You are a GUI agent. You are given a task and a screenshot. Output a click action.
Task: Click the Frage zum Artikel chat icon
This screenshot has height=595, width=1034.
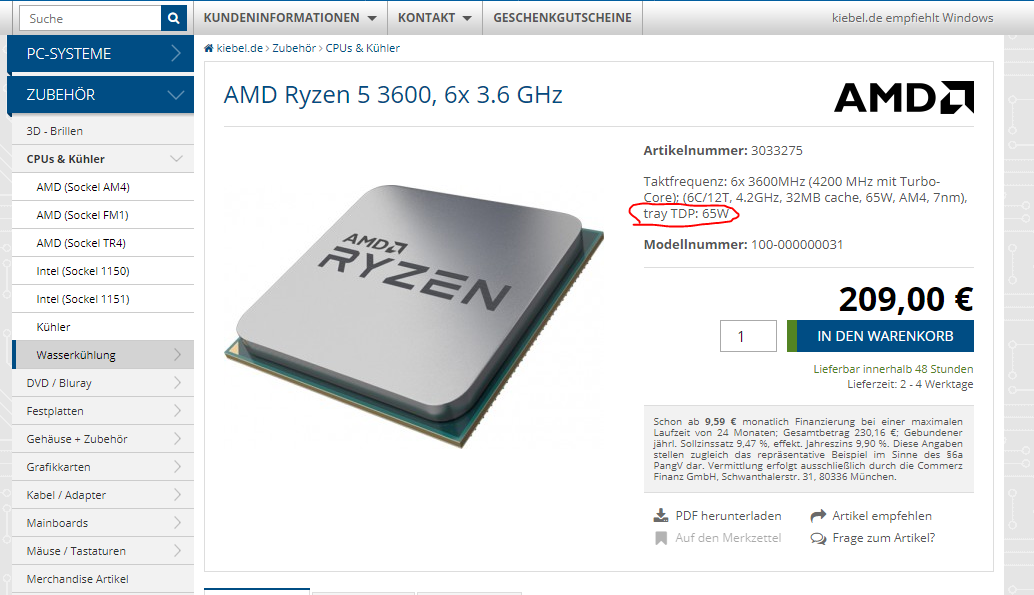[818, 538]
